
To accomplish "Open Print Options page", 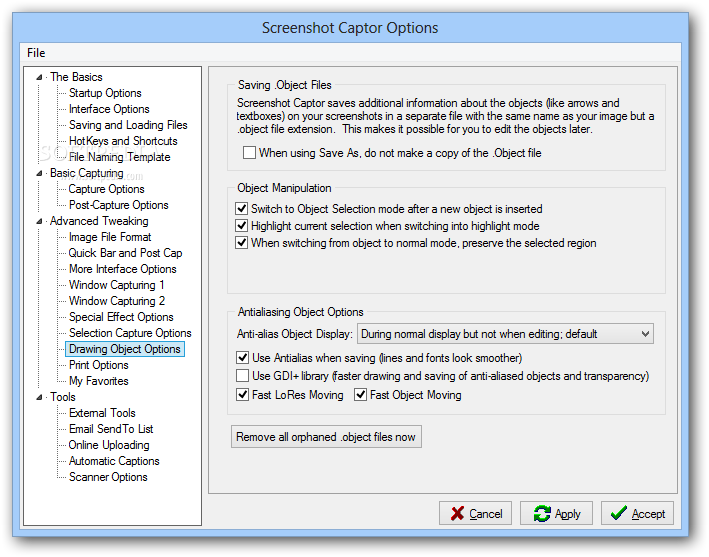I will tap(99, 365).
